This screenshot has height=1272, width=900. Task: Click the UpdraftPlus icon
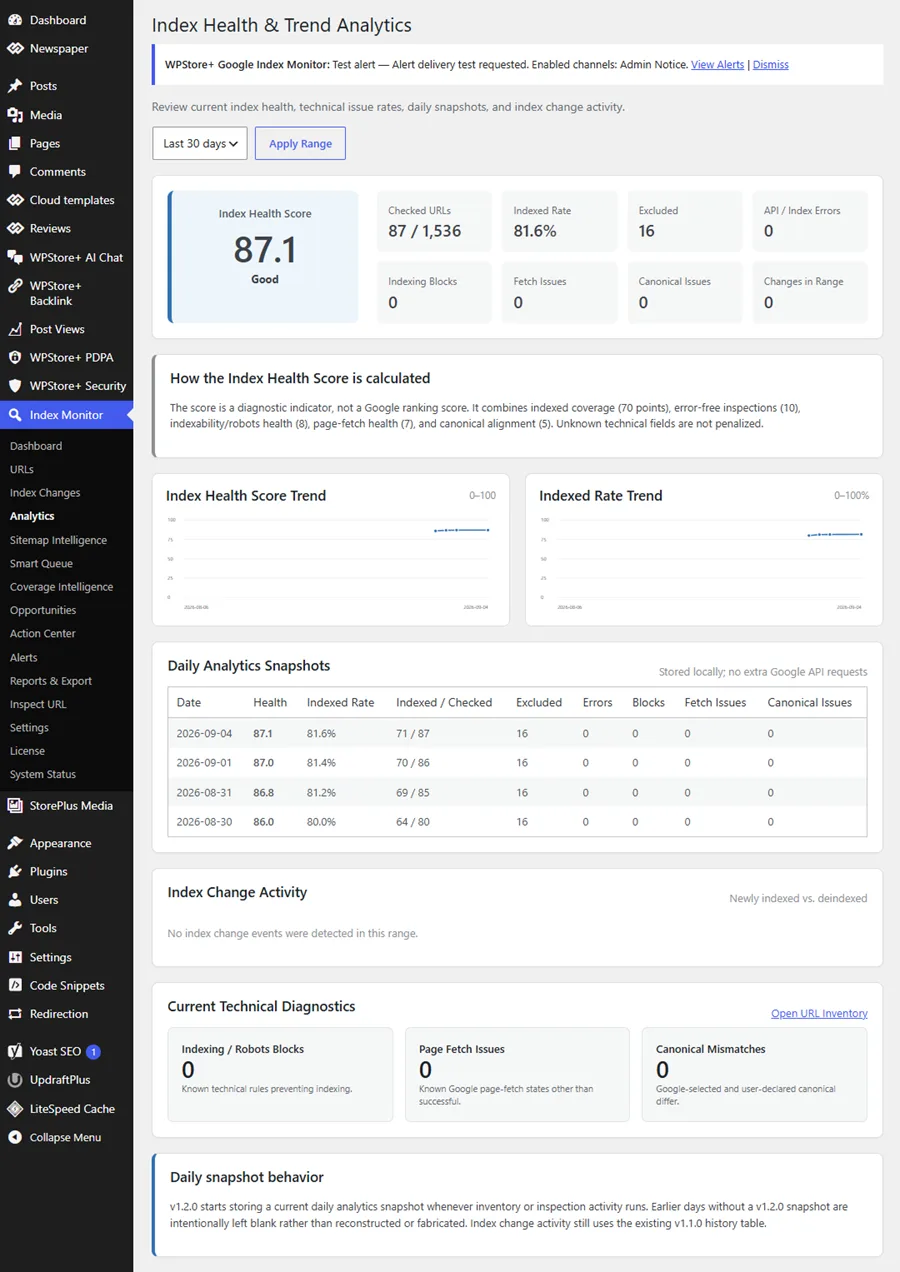[15, 1080]
